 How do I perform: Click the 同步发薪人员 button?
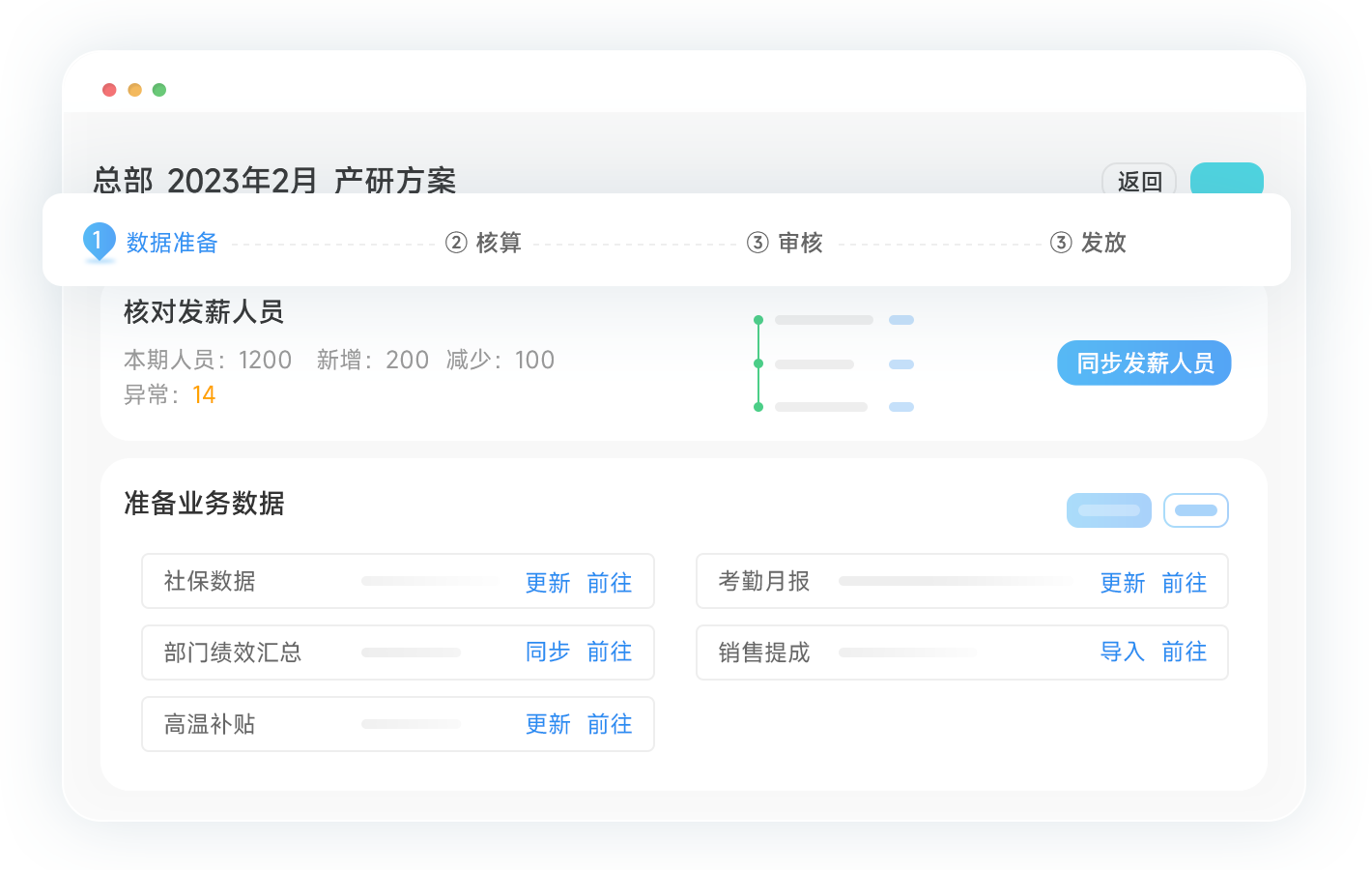[x=1144, y=363]
